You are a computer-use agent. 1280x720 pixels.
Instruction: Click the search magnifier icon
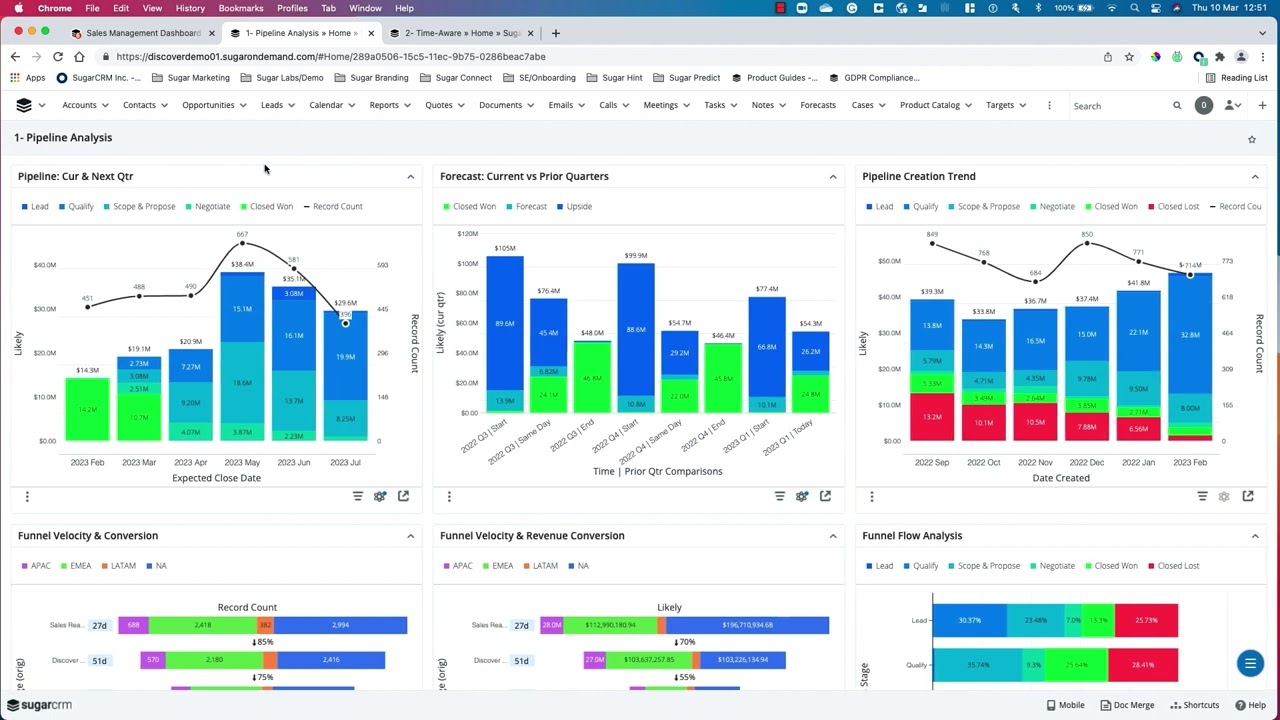[1177, 105]
